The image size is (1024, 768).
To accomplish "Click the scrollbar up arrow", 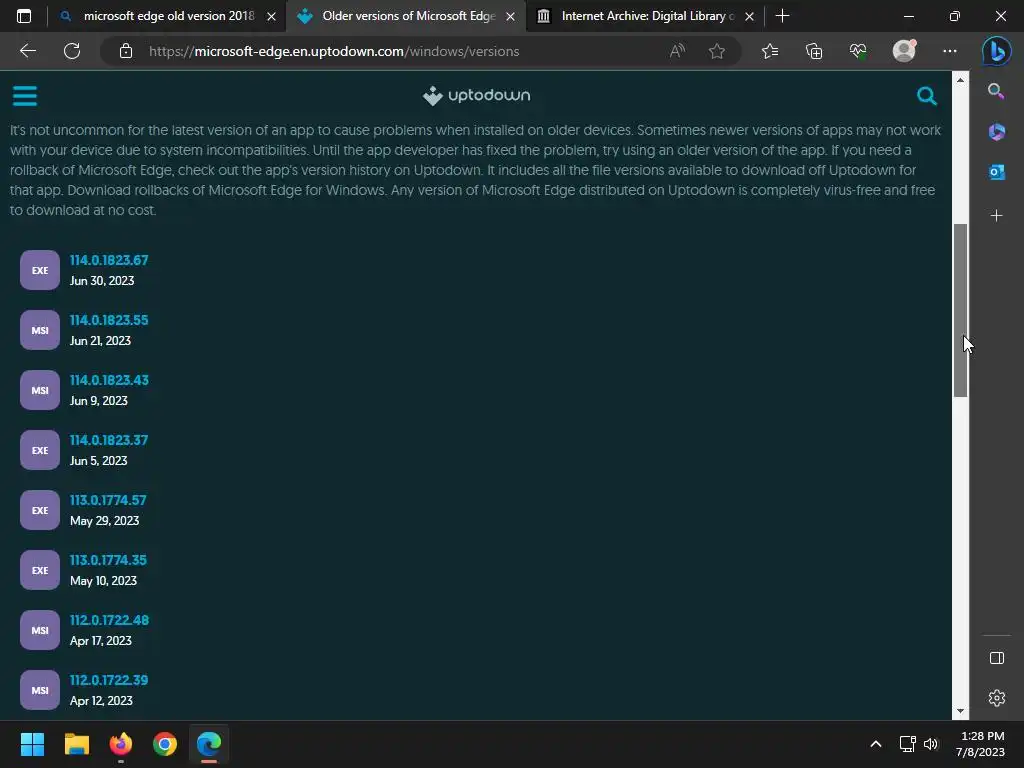I will 960,80.
